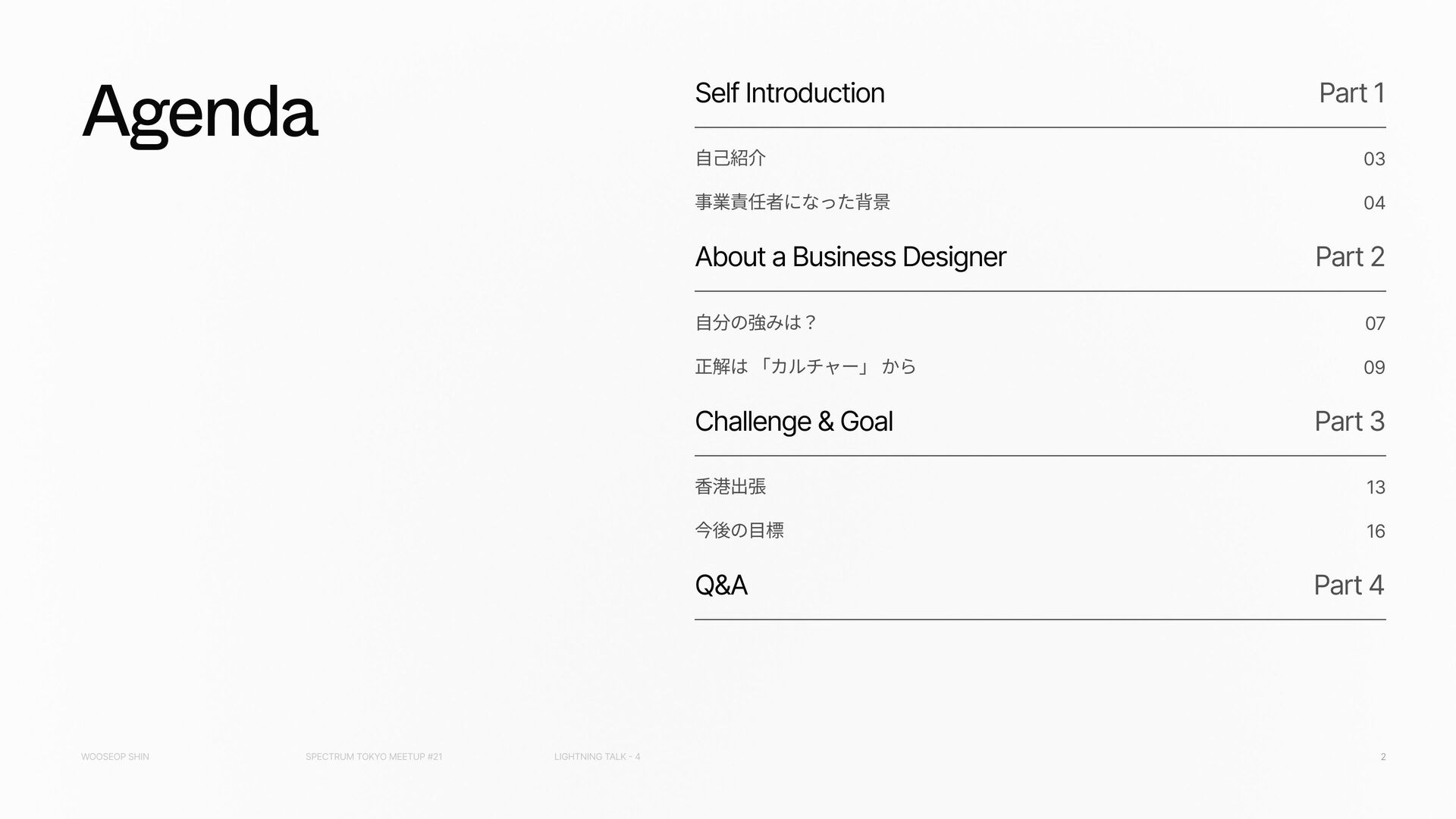
Task: Open the 今後の目標 entry
Action: (739, 530)
